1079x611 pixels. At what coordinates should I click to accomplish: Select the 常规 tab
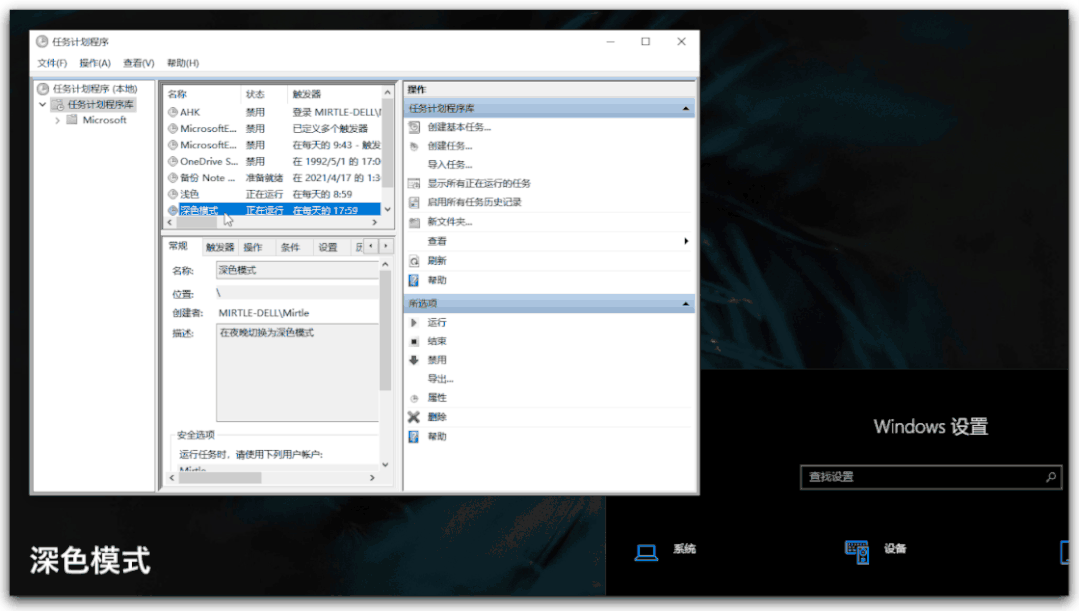coord(178,246)
